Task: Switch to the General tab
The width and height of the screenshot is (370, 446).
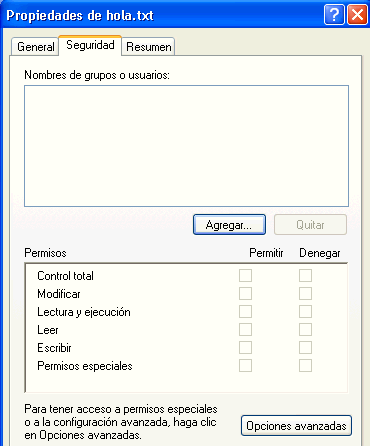Action: pyautogui.click(x=35, y=47)
